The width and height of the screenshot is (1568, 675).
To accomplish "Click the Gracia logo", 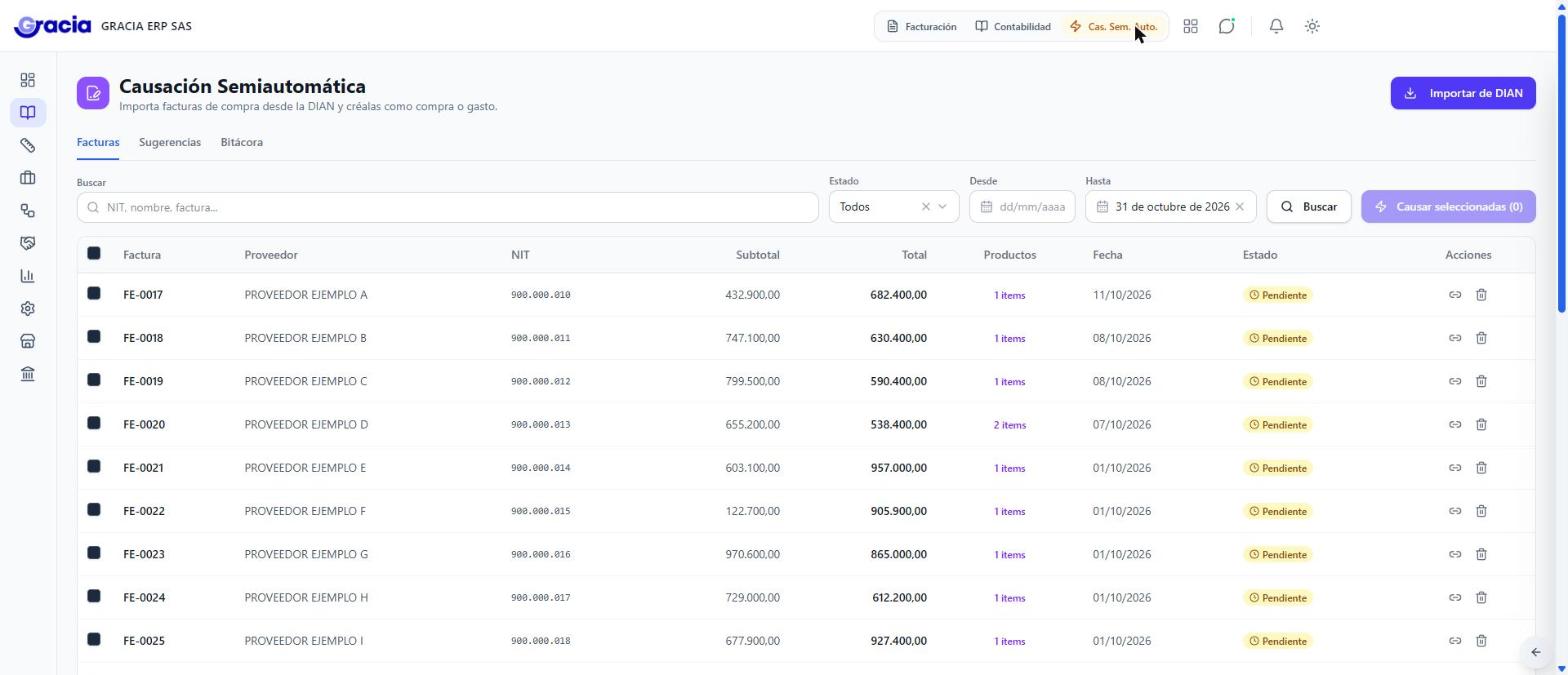I will (x=52, y=26).
